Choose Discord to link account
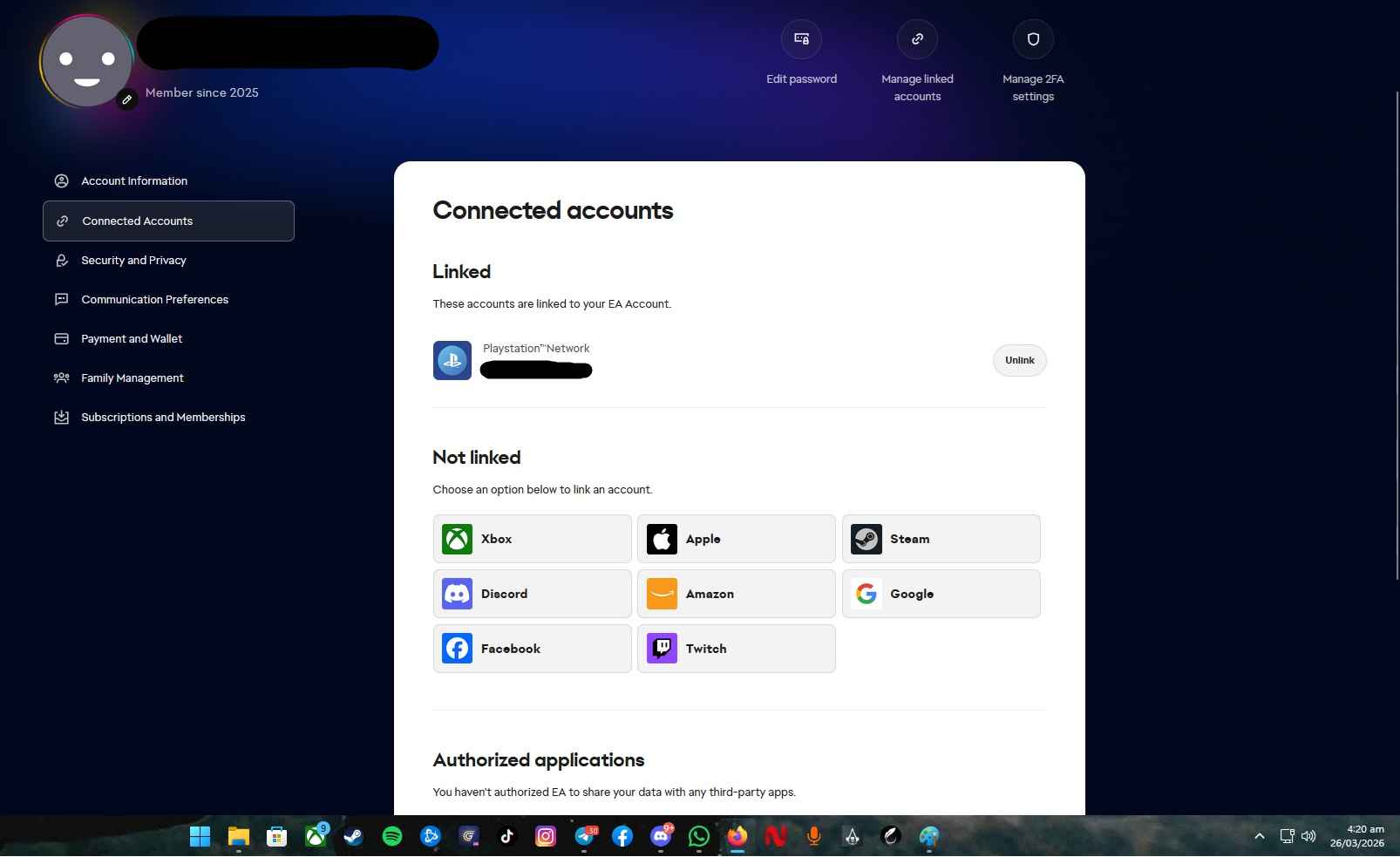 click(x=532, y=594)
